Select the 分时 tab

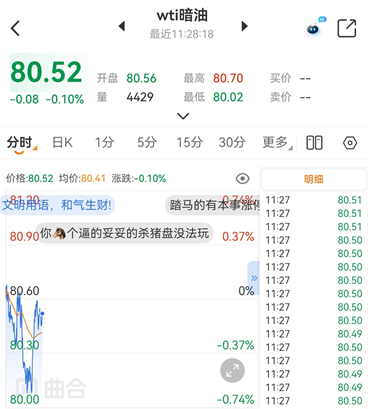pyautogui.click(x=19, y=143)
